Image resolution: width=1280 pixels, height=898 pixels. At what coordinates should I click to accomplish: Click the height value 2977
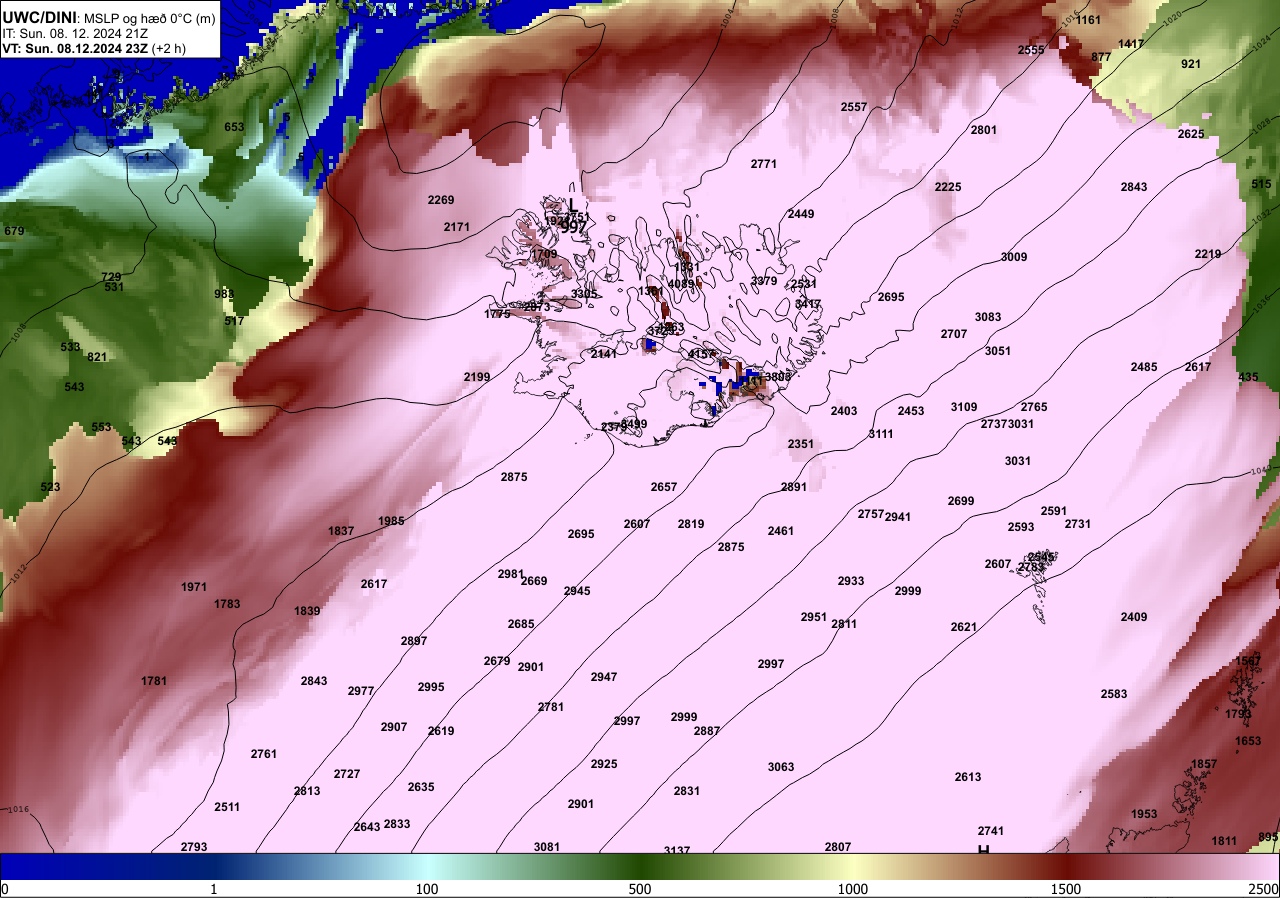tap(361, 691)
